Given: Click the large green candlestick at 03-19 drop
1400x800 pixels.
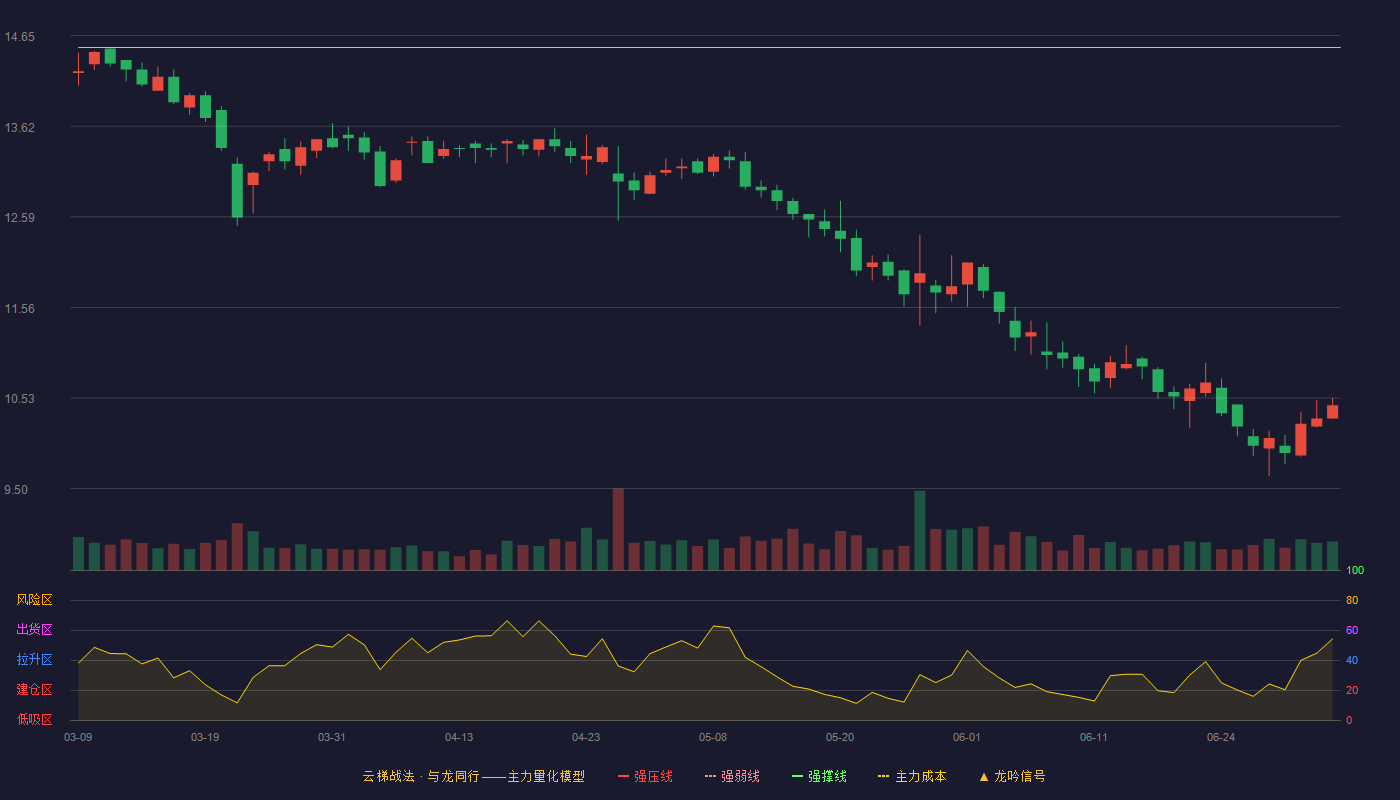Looking at the screenshot, I should point(237,190).
